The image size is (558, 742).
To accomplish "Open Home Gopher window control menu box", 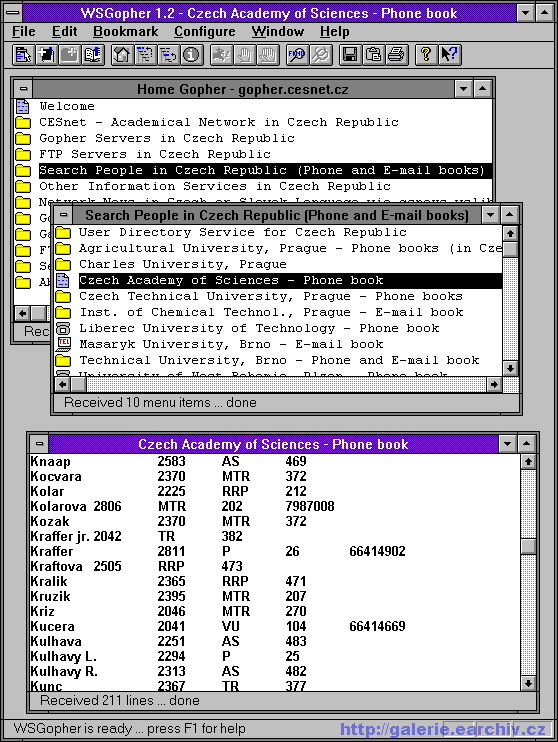I will [x=24, y=88].
